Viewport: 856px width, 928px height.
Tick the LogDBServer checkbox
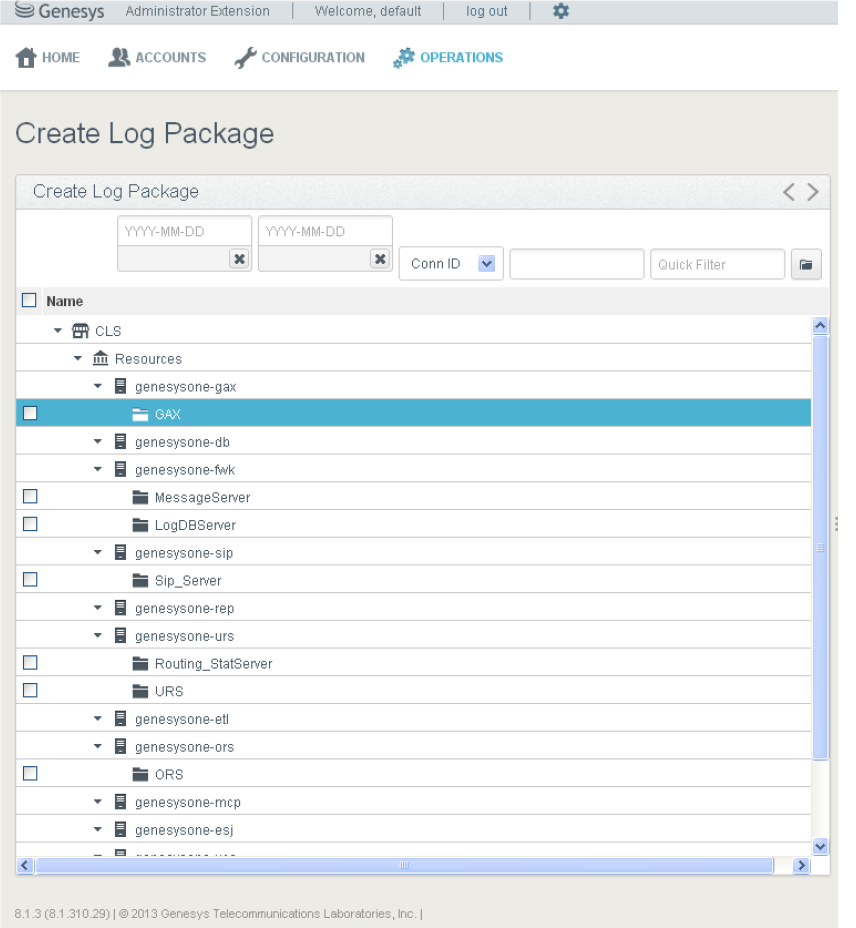point(30,524)
